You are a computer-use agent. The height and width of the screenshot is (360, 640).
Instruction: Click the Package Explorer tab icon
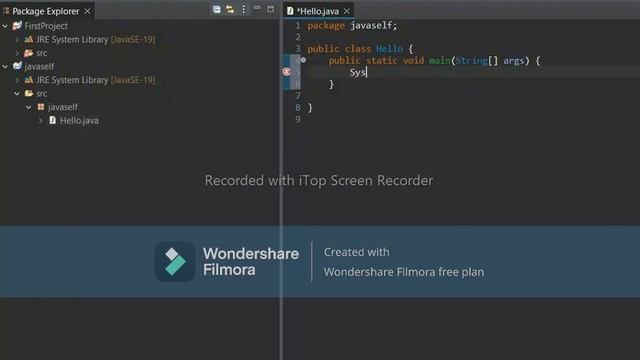6,11
